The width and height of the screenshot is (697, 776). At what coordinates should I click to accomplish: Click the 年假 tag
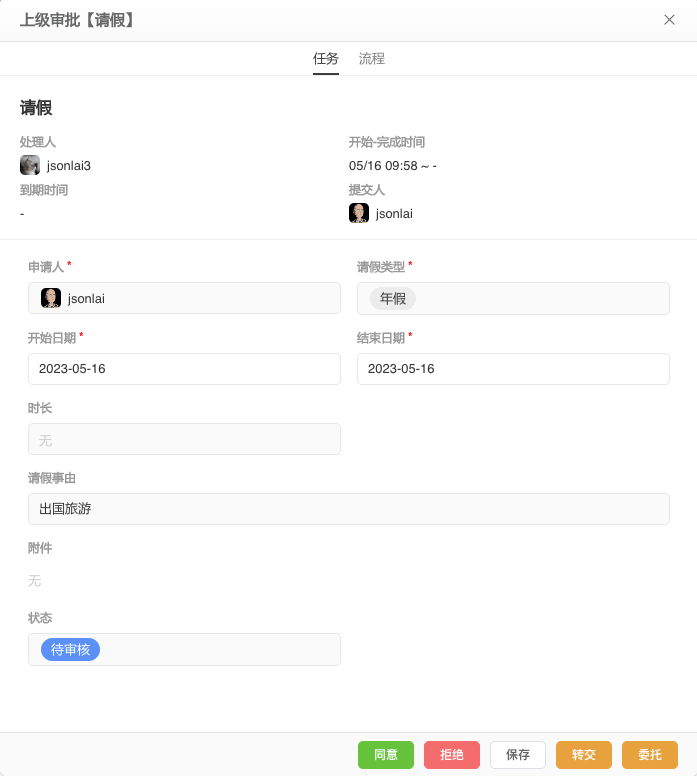393,298
